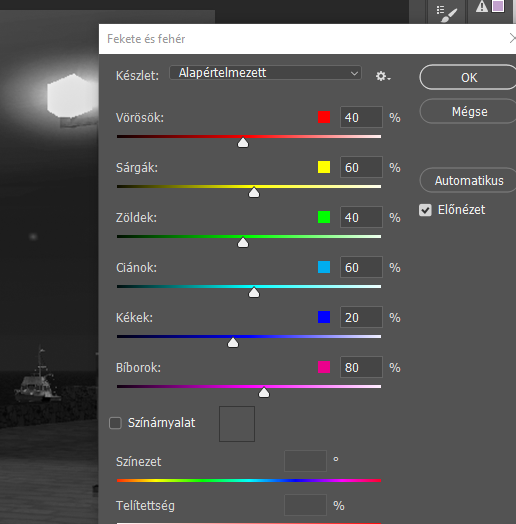Click the Kékek slider handle
Image resolution: width=516 pixels, height=524 pixels.
[x=233, y=343]
